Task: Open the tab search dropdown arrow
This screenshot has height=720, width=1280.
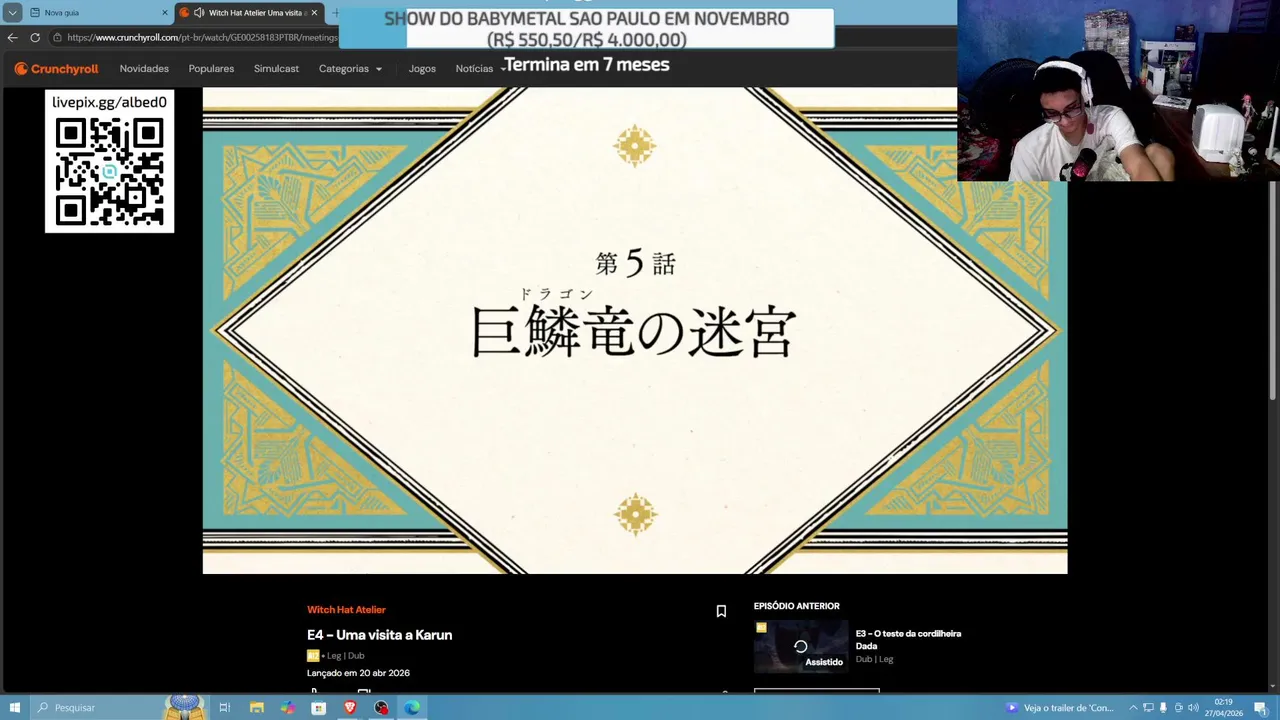Action: 12,13
